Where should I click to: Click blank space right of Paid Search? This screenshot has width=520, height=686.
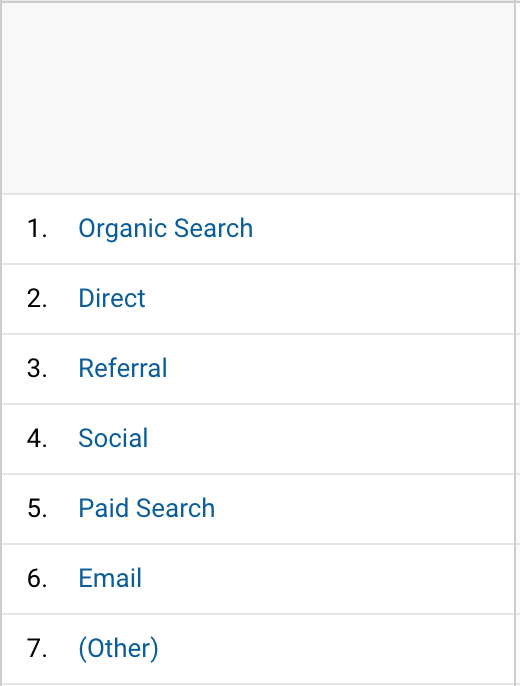pos(364,508)
